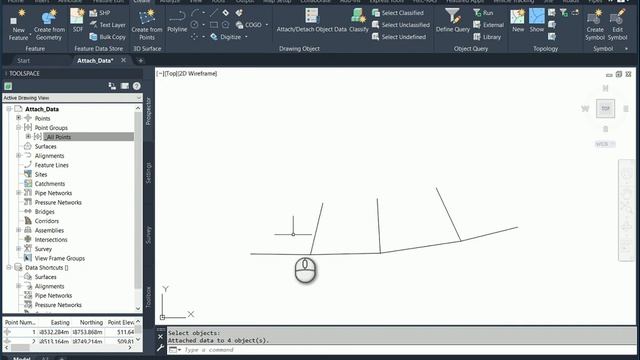640x360 pixels.
Task: Close the Attach_Data tab
Action: tap(123, 60)
